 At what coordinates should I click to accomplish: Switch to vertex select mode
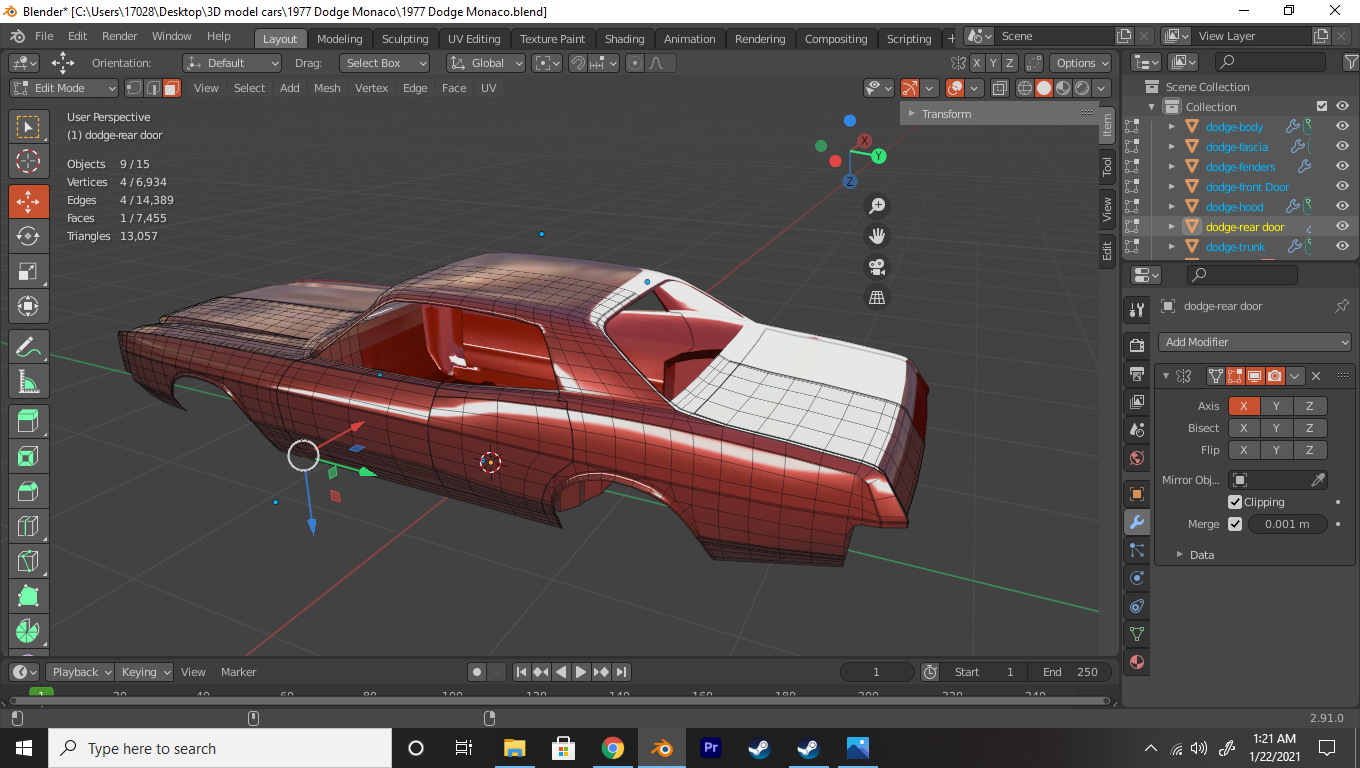coord(133,88)
